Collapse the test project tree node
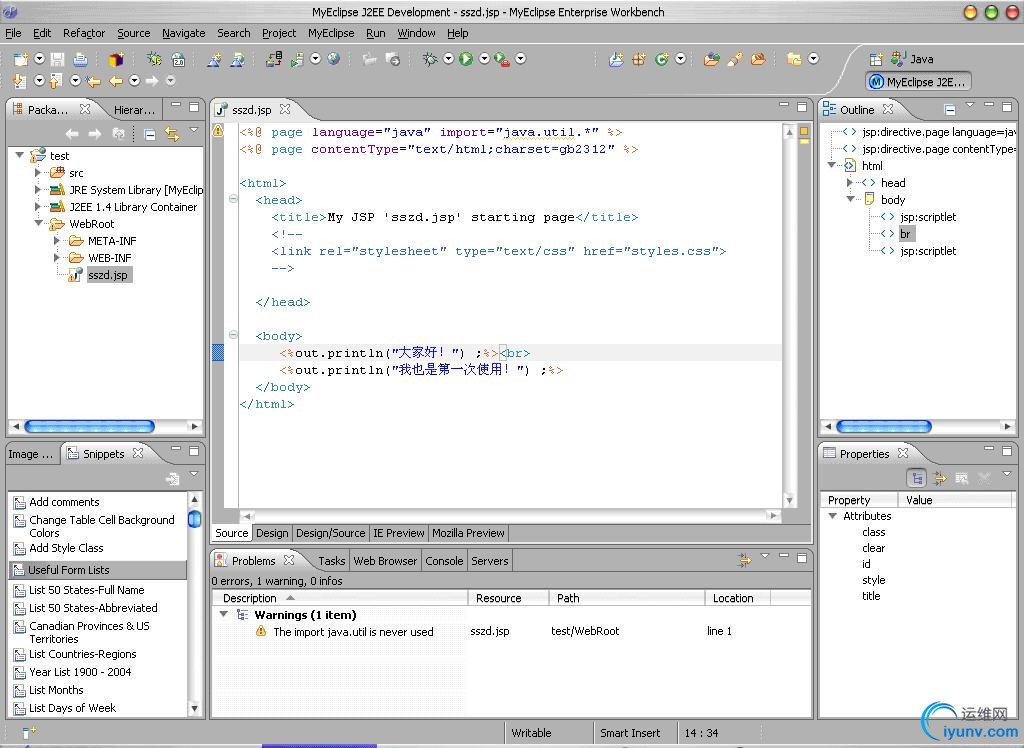Image resolution: width=1024 pixels, height=748 pixels. click(x=20, y=155)
